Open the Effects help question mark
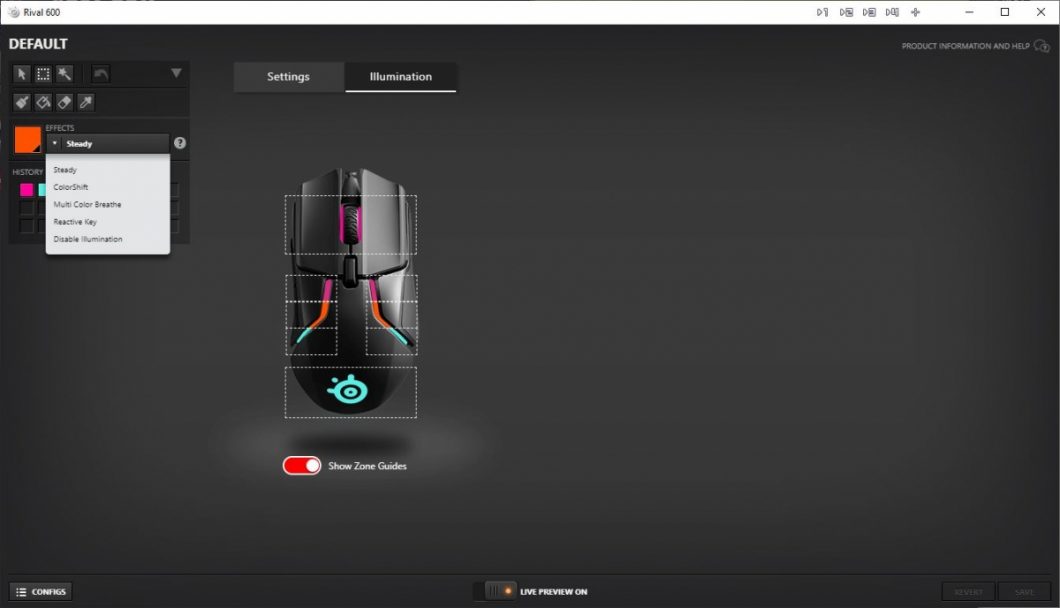Viewport: 1060px width, 608px height. [180, 142]
